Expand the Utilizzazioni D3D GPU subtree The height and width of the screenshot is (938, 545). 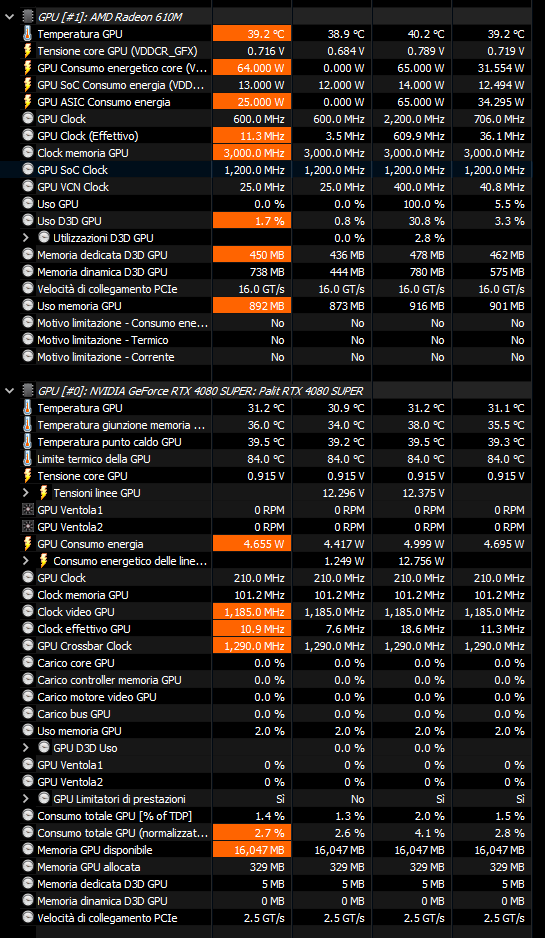(x=26, y=238)
